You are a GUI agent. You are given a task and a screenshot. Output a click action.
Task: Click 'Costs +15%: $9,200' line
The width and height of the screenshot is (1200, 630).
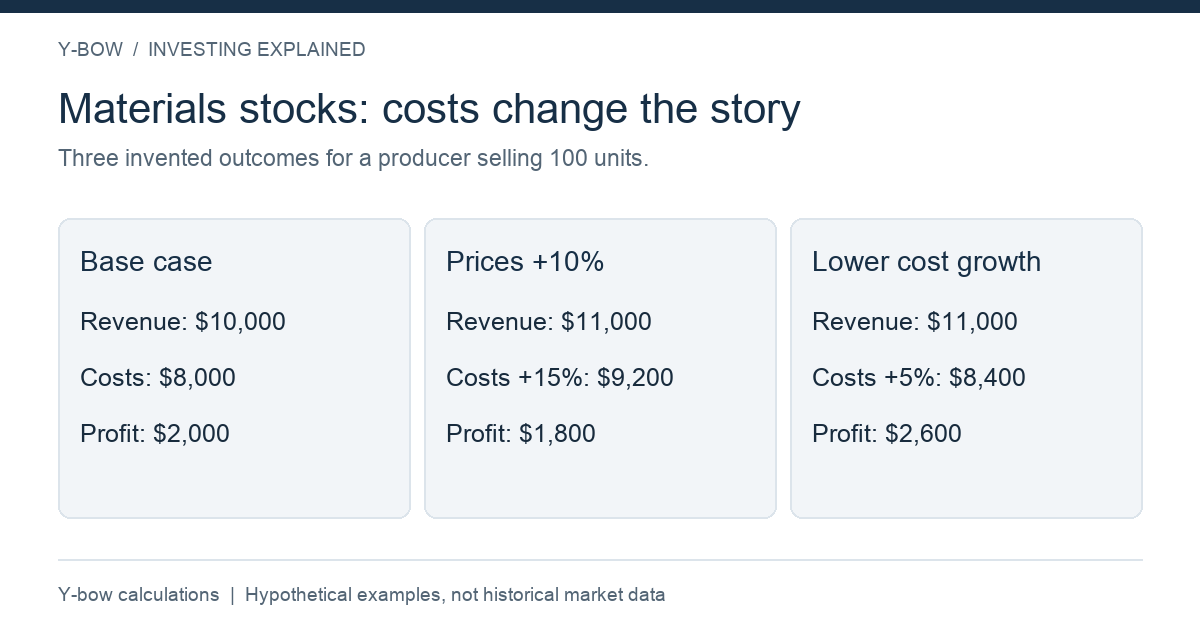[x=560, y=378]
